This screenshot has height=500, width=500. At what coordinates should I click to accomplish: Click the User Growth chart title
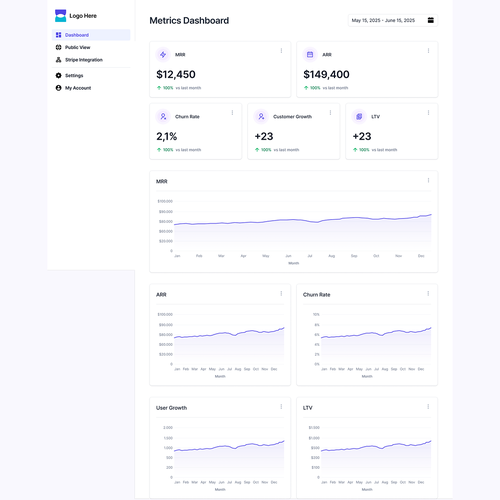click(171, 408)
